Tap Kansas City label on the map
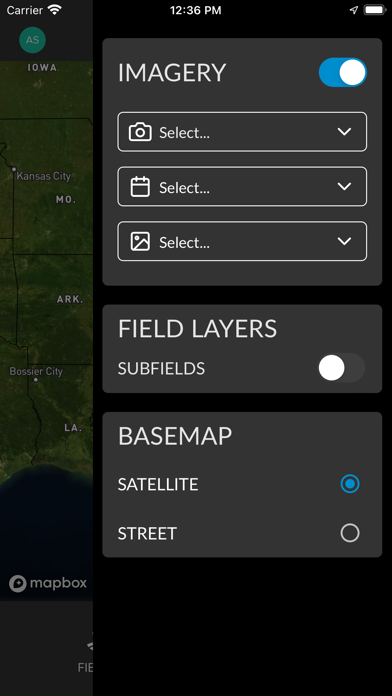Viewport: 392px width, 696px height. [x=44, y=176]
